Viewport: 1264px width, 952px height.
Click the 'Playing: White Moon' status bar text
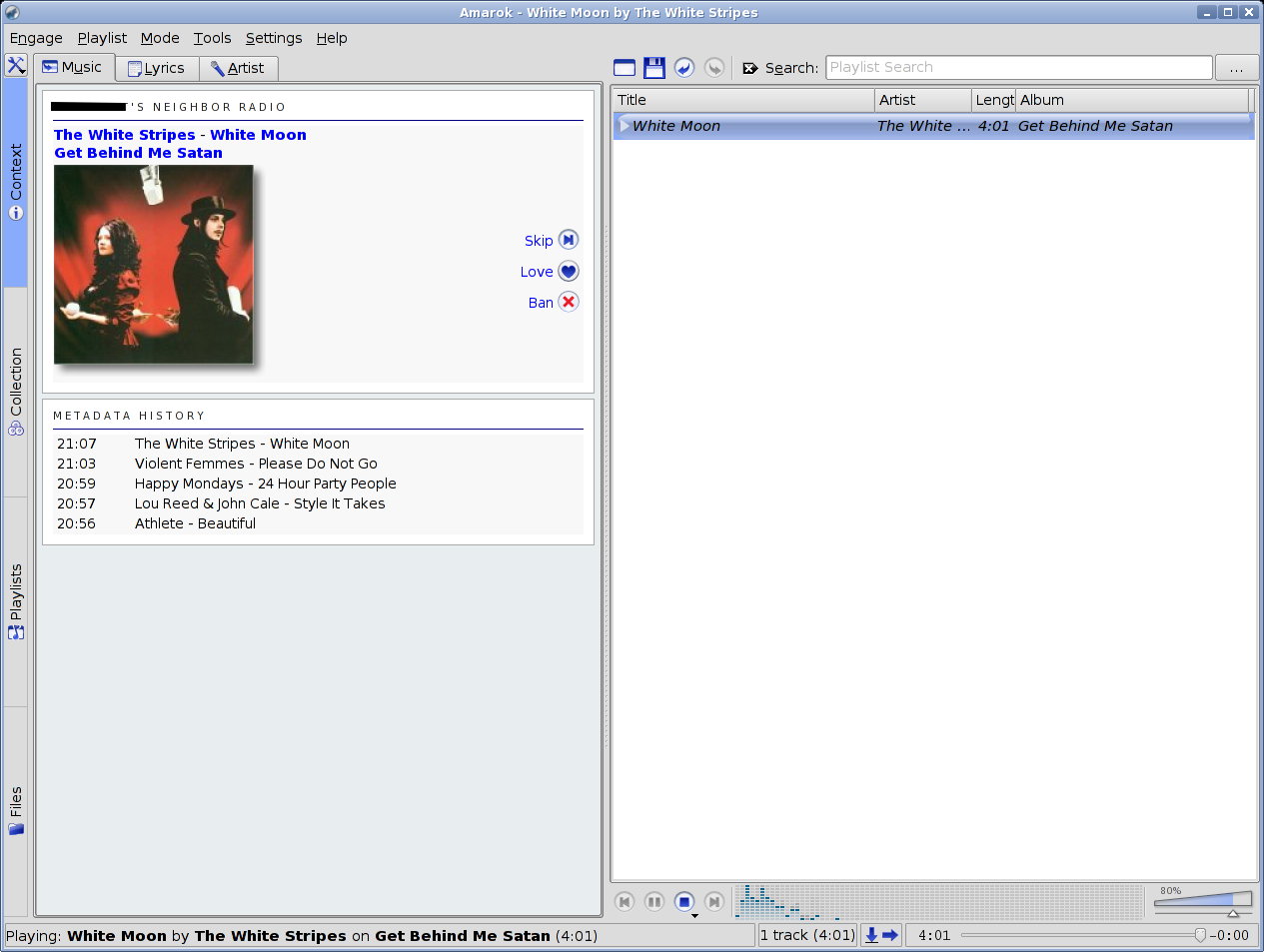[302, 936]
